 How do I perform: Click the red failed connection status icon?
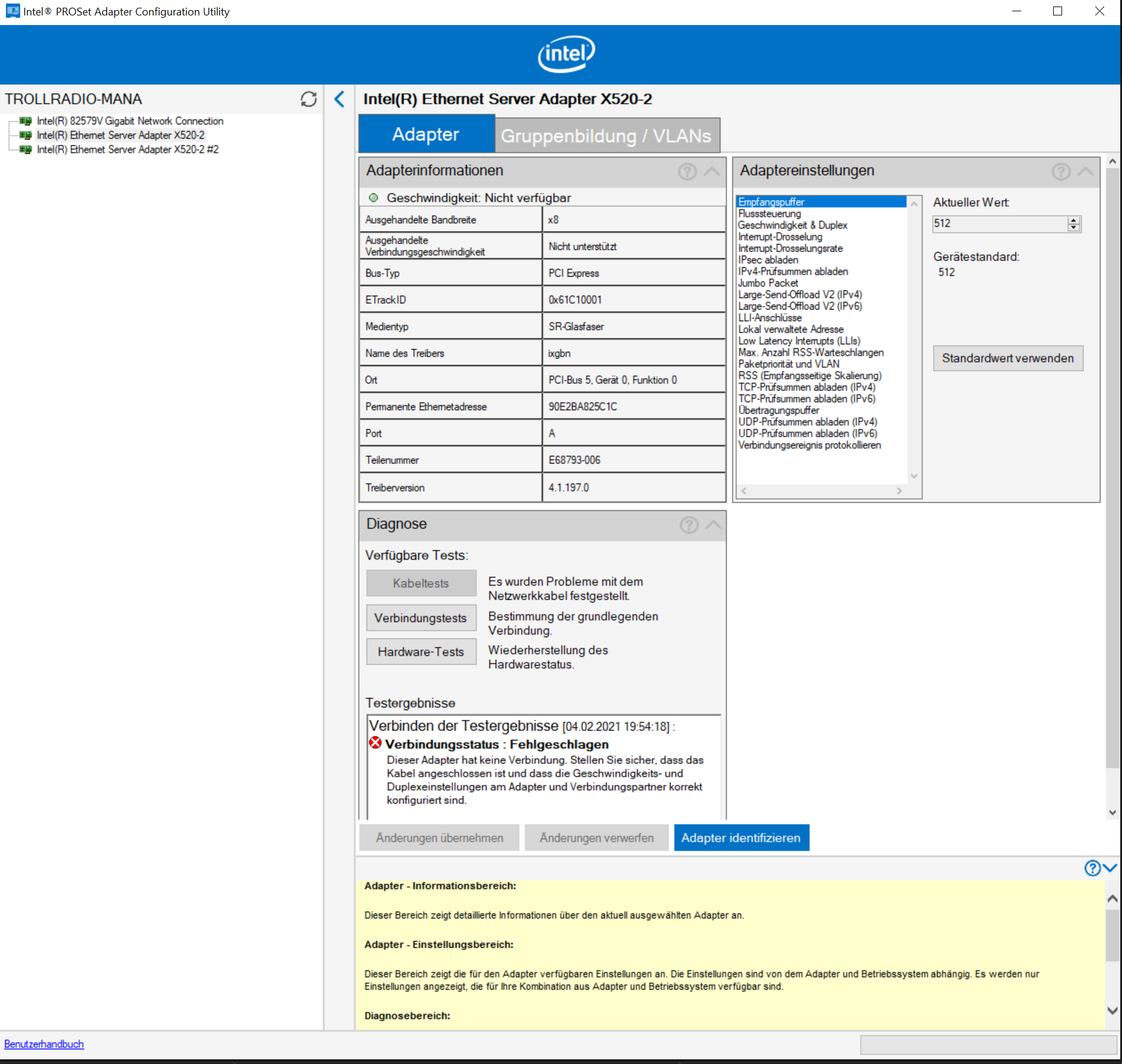click(x=376, y=742)
